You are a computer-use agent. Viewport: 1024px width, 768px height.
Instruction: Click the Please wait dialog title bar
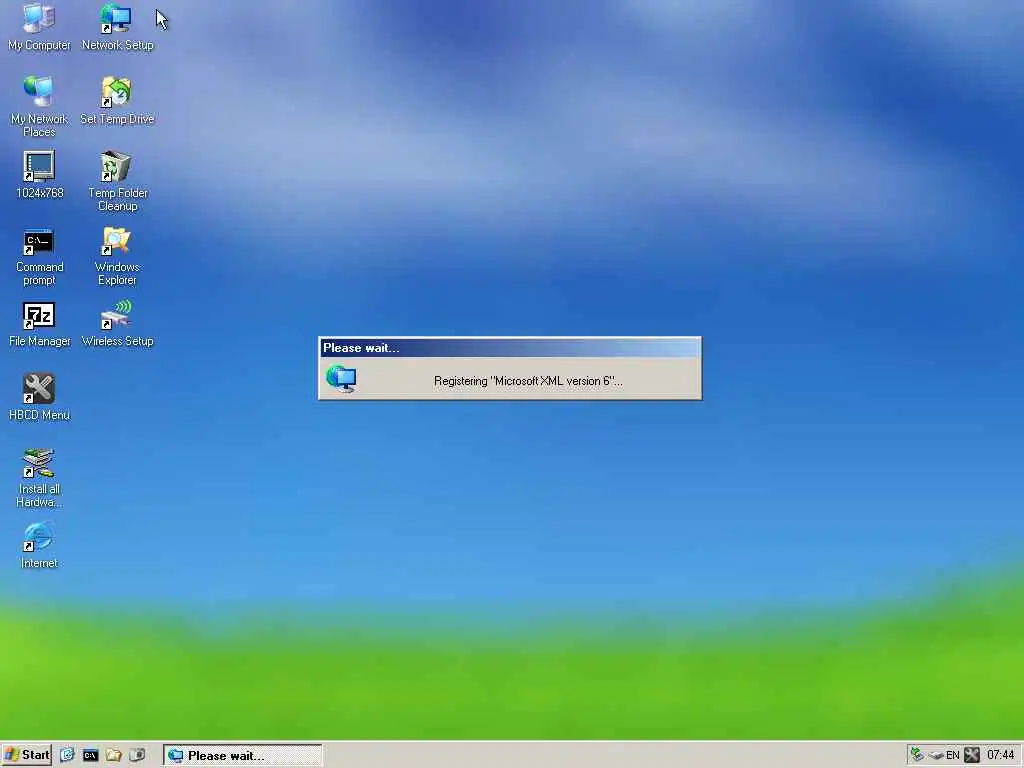(x=510, y=347)
